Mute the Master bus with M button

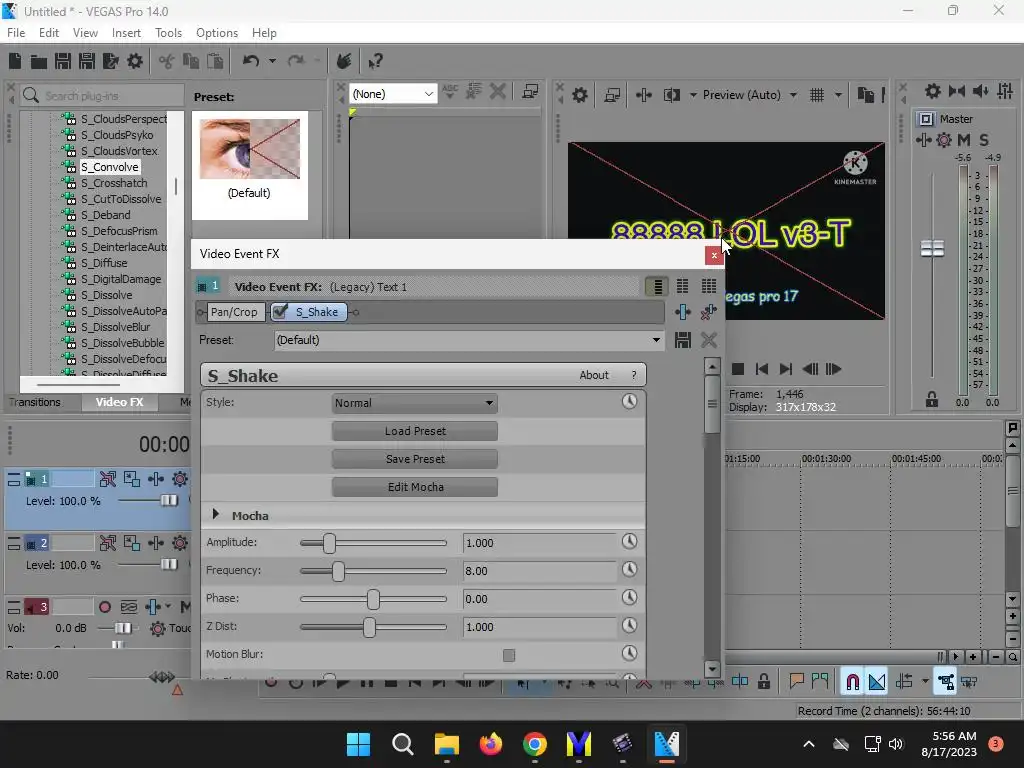click(963, 140)
